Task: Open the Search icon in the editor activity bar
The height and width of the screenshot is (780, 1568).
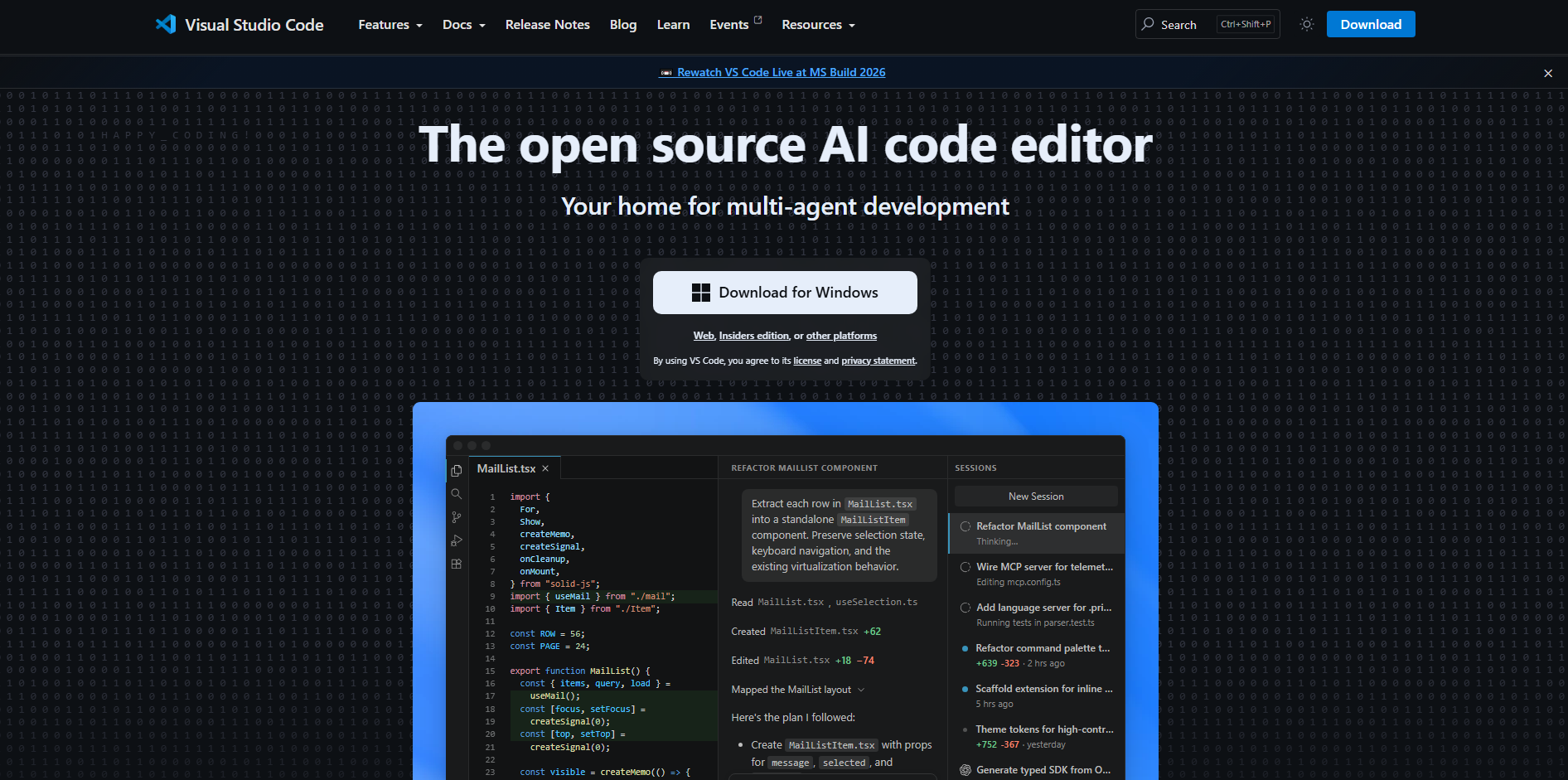Action: point(456,494)
